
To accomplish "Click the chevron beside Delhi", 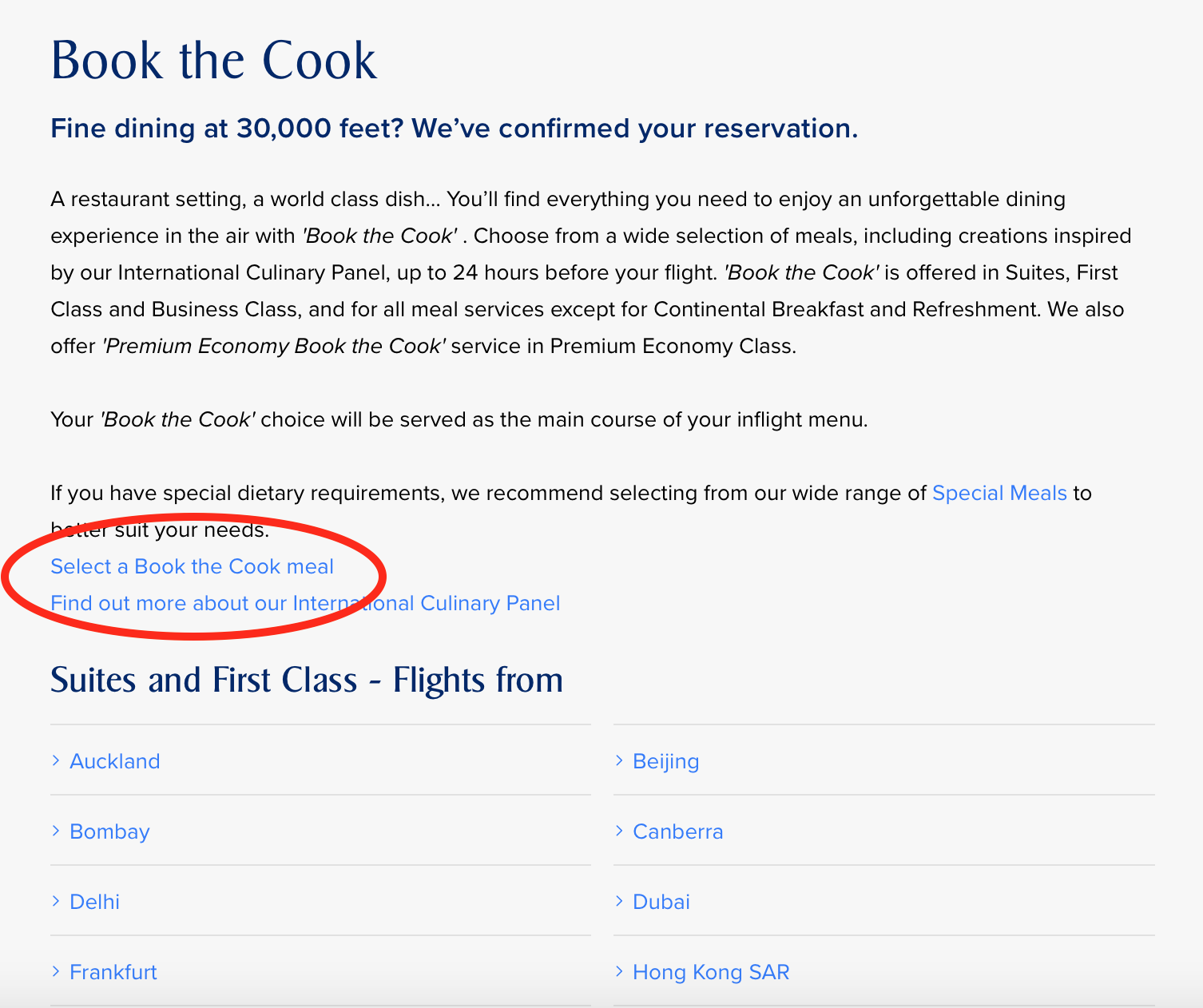I will tap(56, 901).
